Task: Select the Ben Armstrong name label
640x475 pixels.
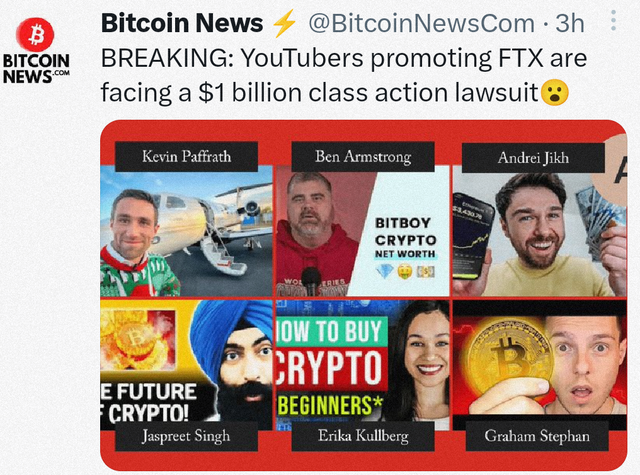Action: point(363,157)
